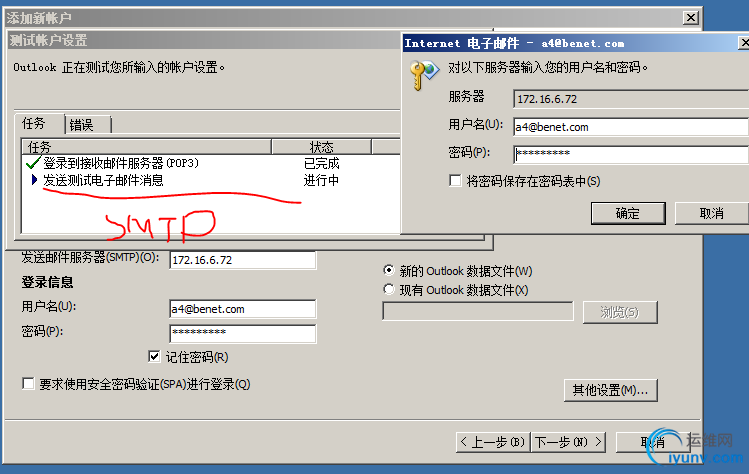
Task: Click the password field in the credentials dialog
Action: [x=631, y=154]
